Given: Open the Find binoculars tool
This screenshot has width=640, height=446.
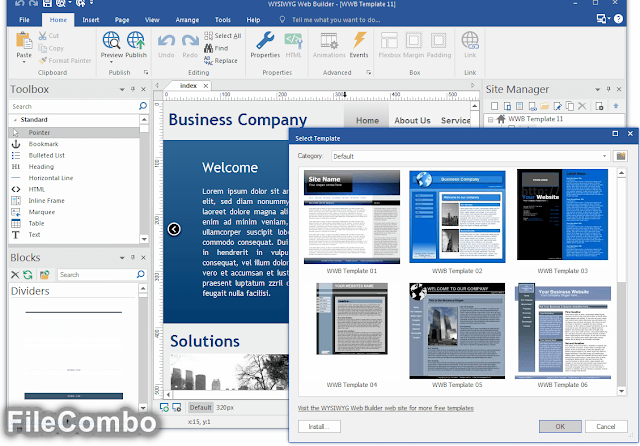Looking at the screenshot, I should [216, 48].
